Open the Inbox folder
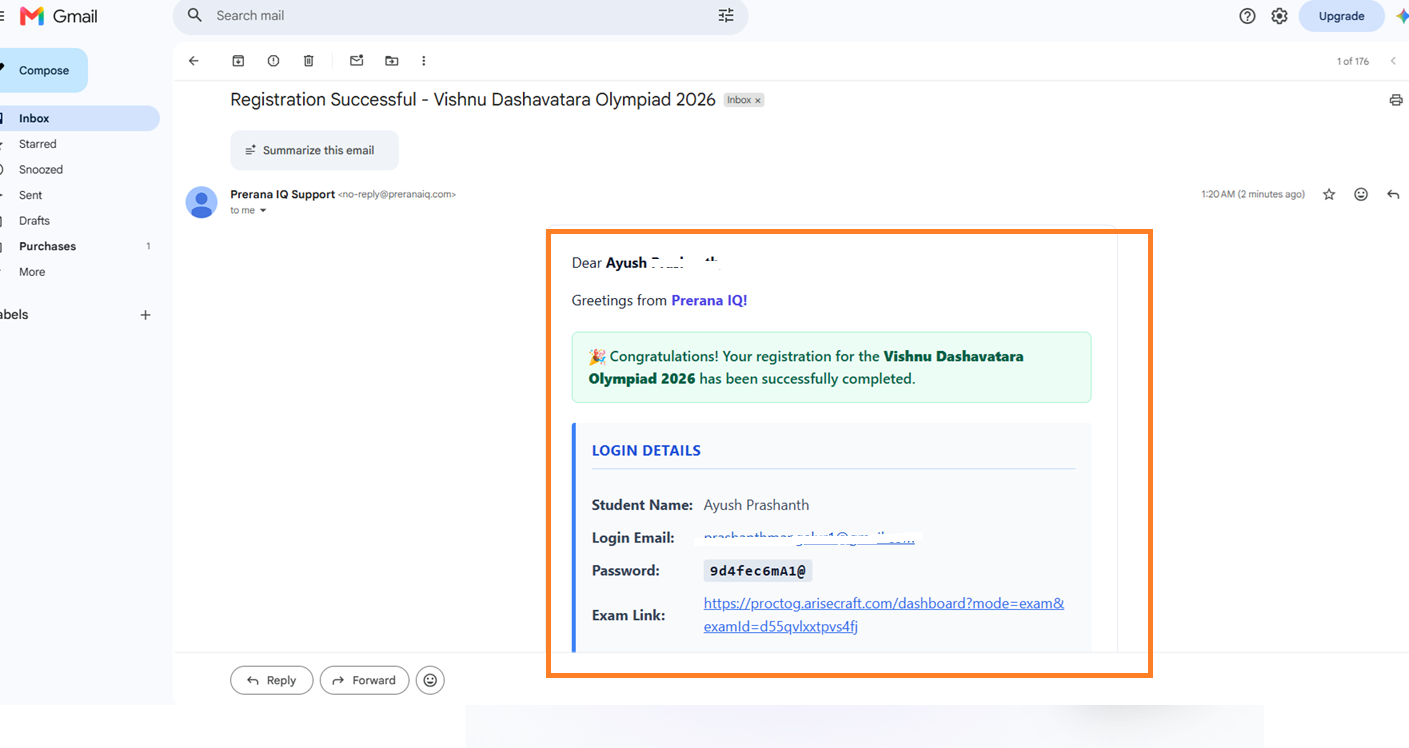The image size is (1409, 748). pos(80,118)
